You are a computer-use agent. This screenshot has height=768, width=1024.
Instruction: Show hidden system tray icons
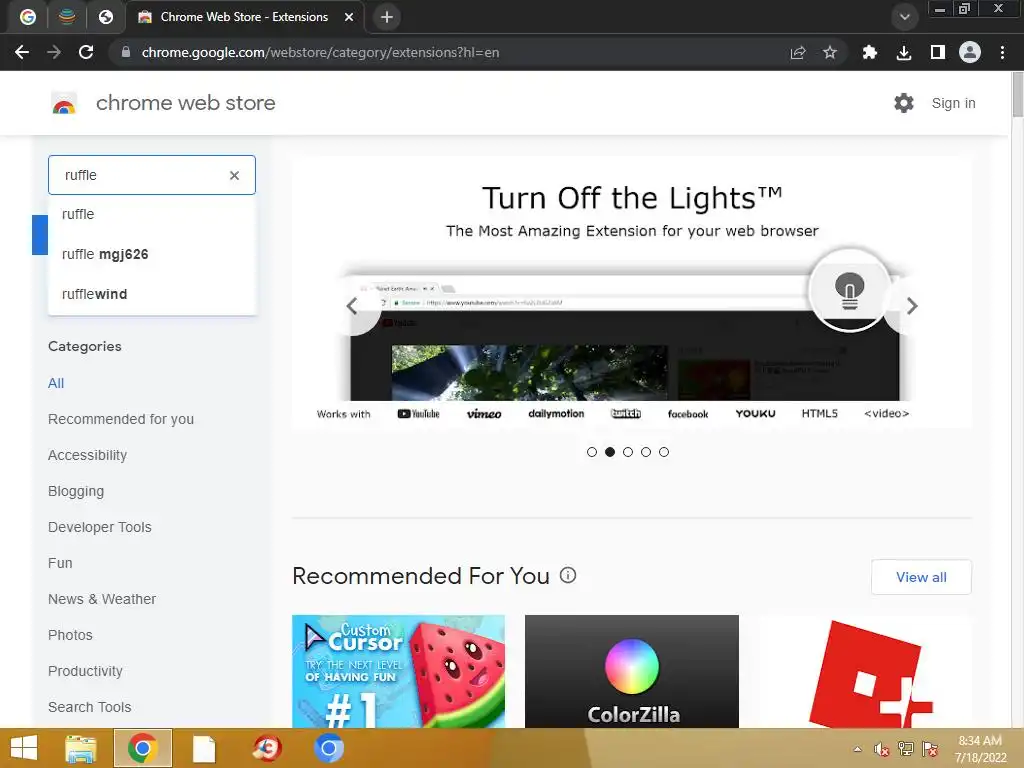point(857,749)
